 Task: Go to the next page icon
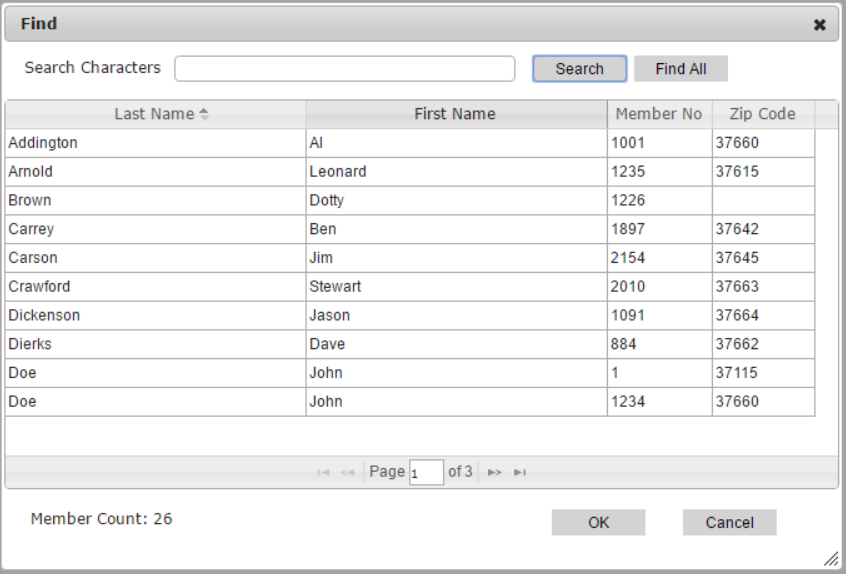[x=494, y=473]
